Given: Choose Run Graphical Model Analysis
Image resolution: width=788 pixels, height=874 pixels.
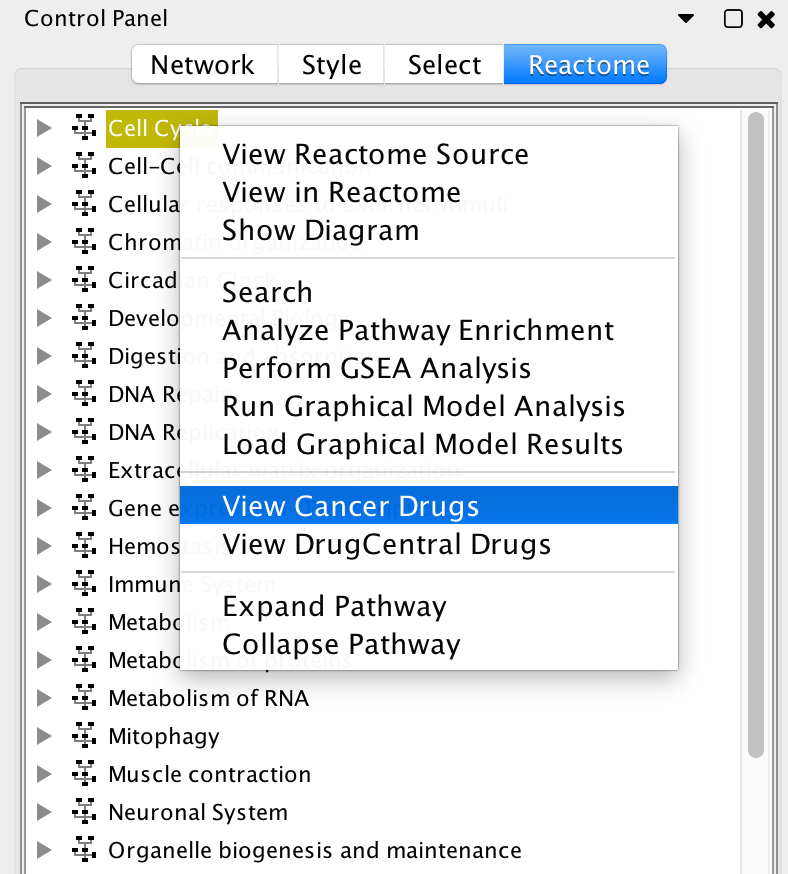Looking at the screenshot, I should tap(429, 406).
